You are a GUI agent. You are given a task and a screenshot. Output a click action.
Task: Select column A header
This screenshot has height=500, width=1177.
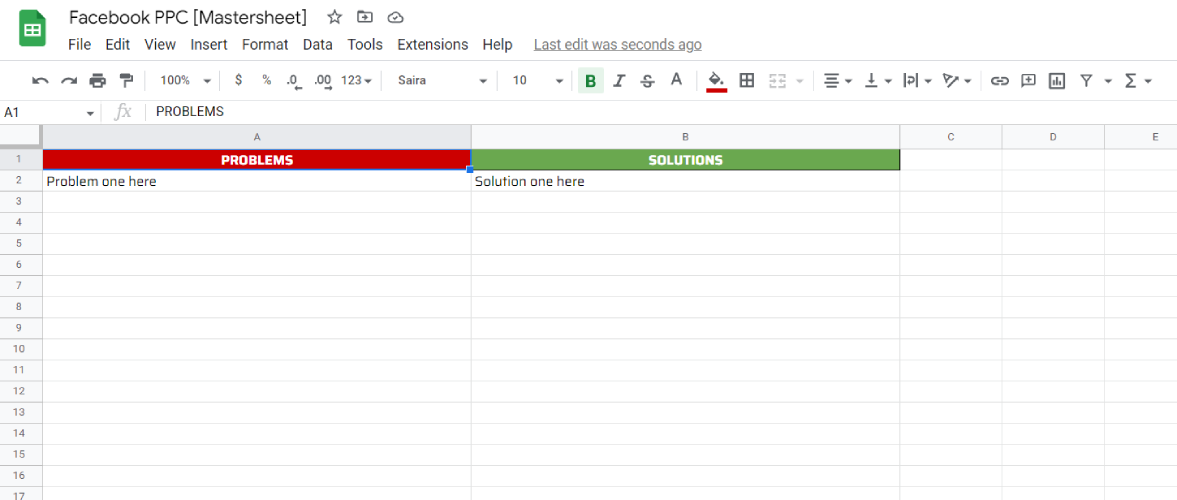[x=257, y=137]
